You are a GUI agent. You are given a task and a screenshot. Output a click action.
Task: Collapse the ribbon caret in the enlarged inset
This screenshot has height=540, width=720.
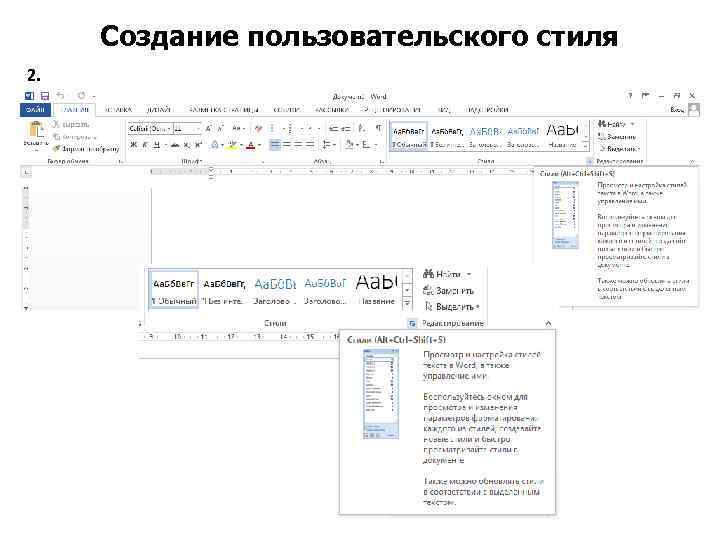[x=548, y=323]
